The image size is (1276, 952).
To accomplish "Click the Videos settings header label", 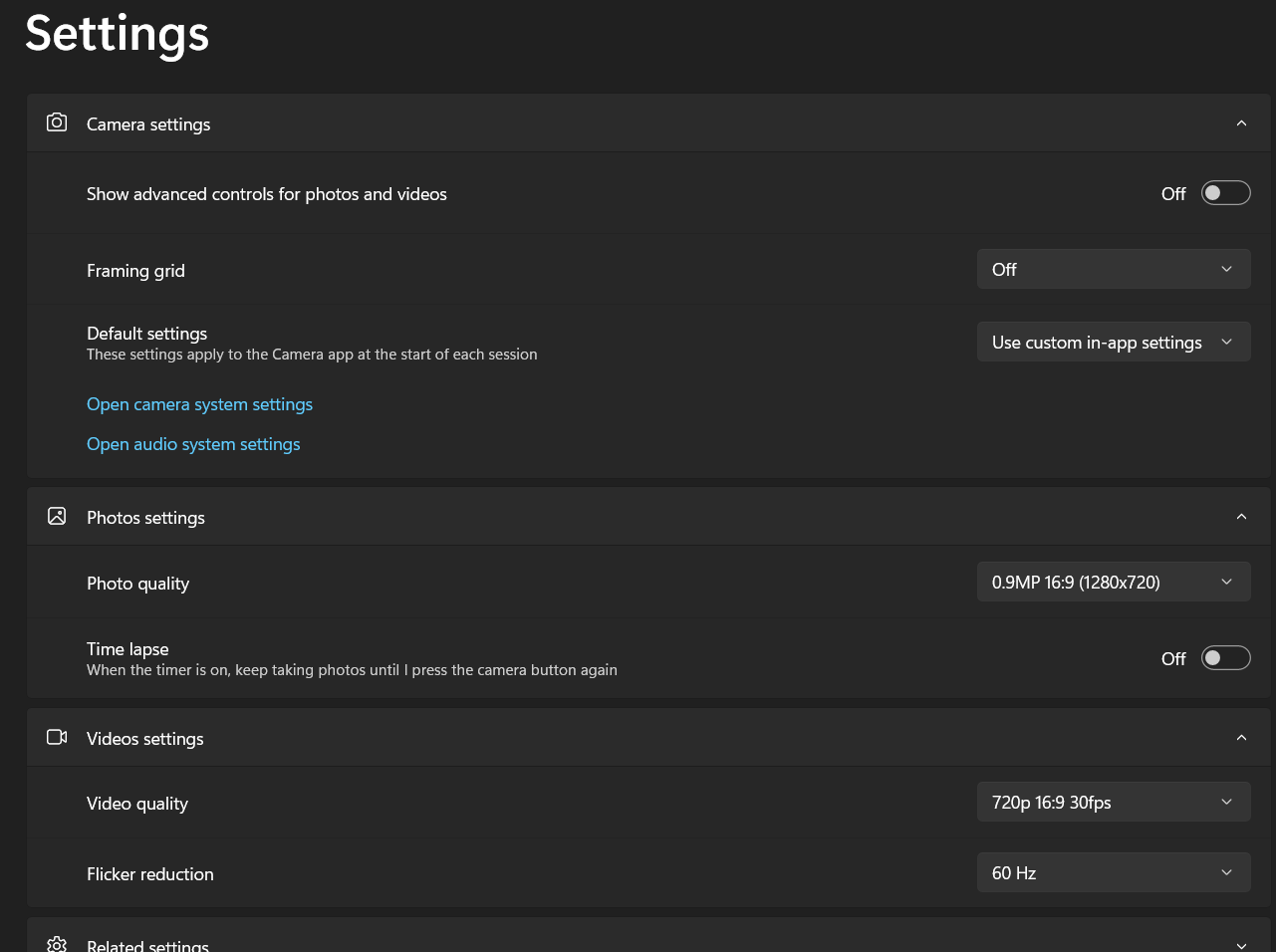I will (x=144, y=739).
